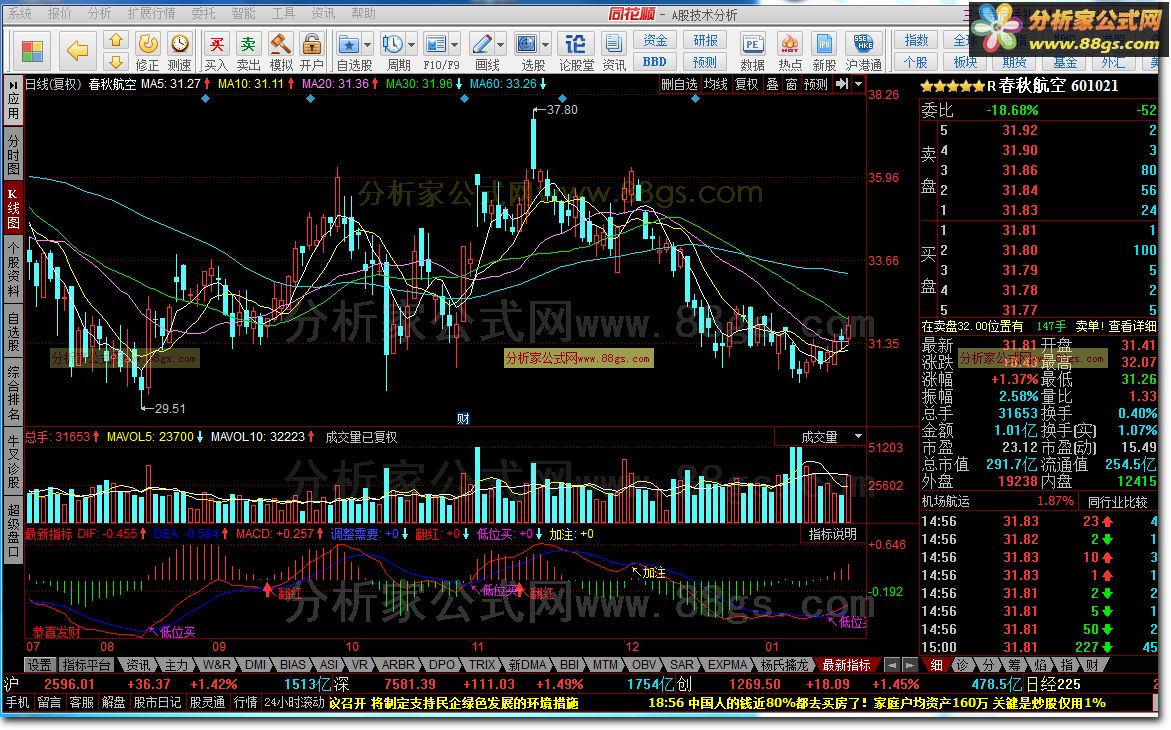
Task: Click the colorful home grid icon
Action: click(31, 52)
